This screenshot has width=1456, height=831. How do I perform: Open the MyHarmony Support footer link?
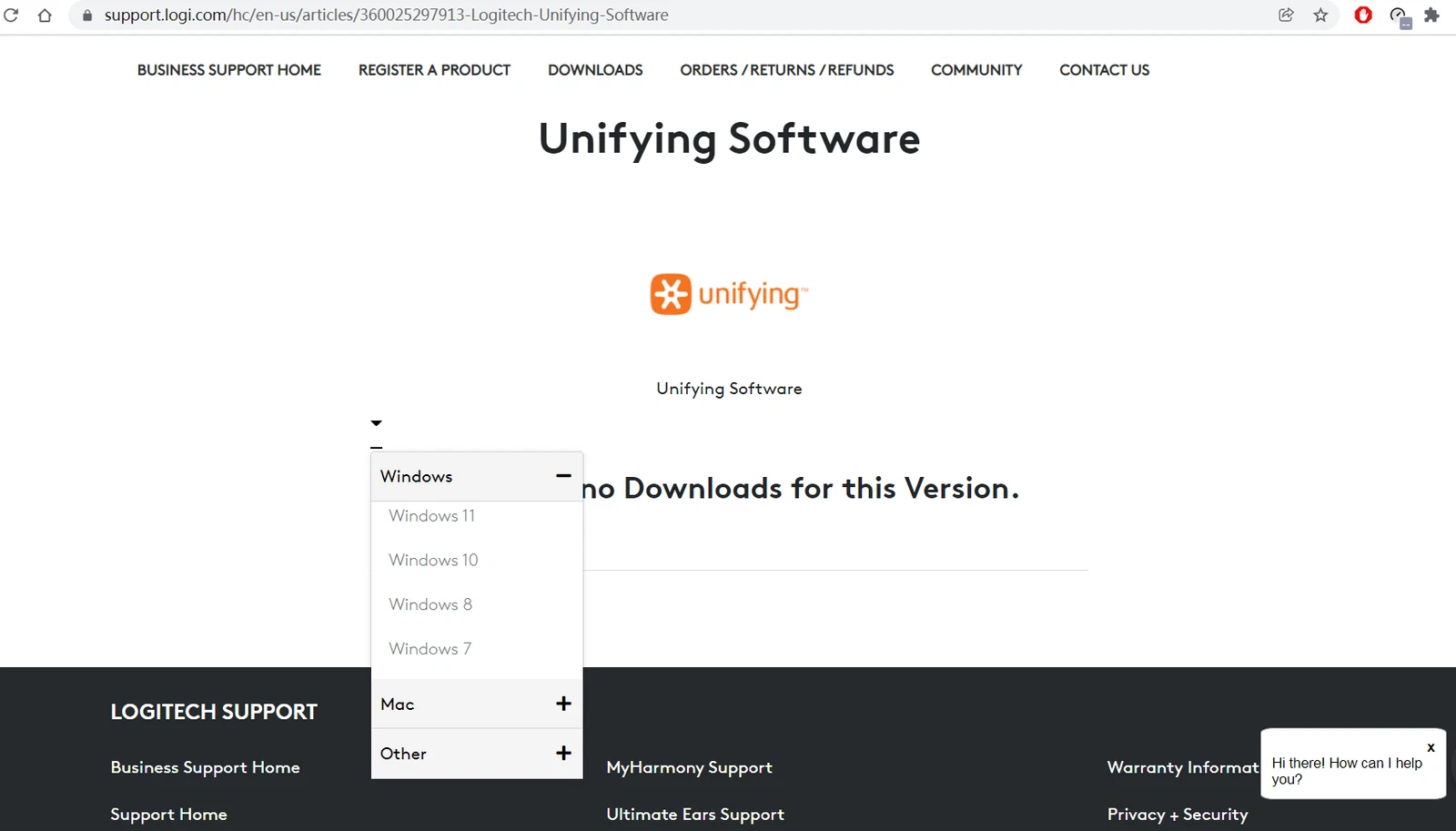click(689, 767)
